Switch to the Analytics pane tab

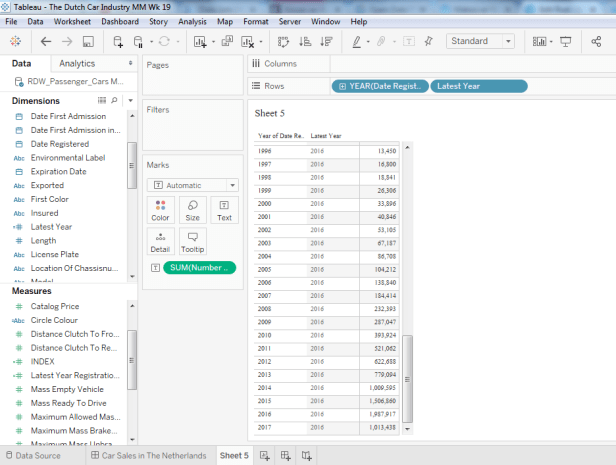click(x=77, y=63)
